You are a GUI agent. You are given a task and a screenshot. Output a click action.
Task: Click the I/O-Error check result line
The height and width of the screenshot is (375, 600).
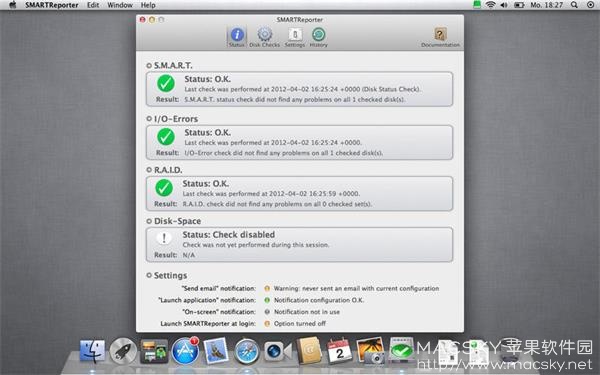click(x=284, y=153)
